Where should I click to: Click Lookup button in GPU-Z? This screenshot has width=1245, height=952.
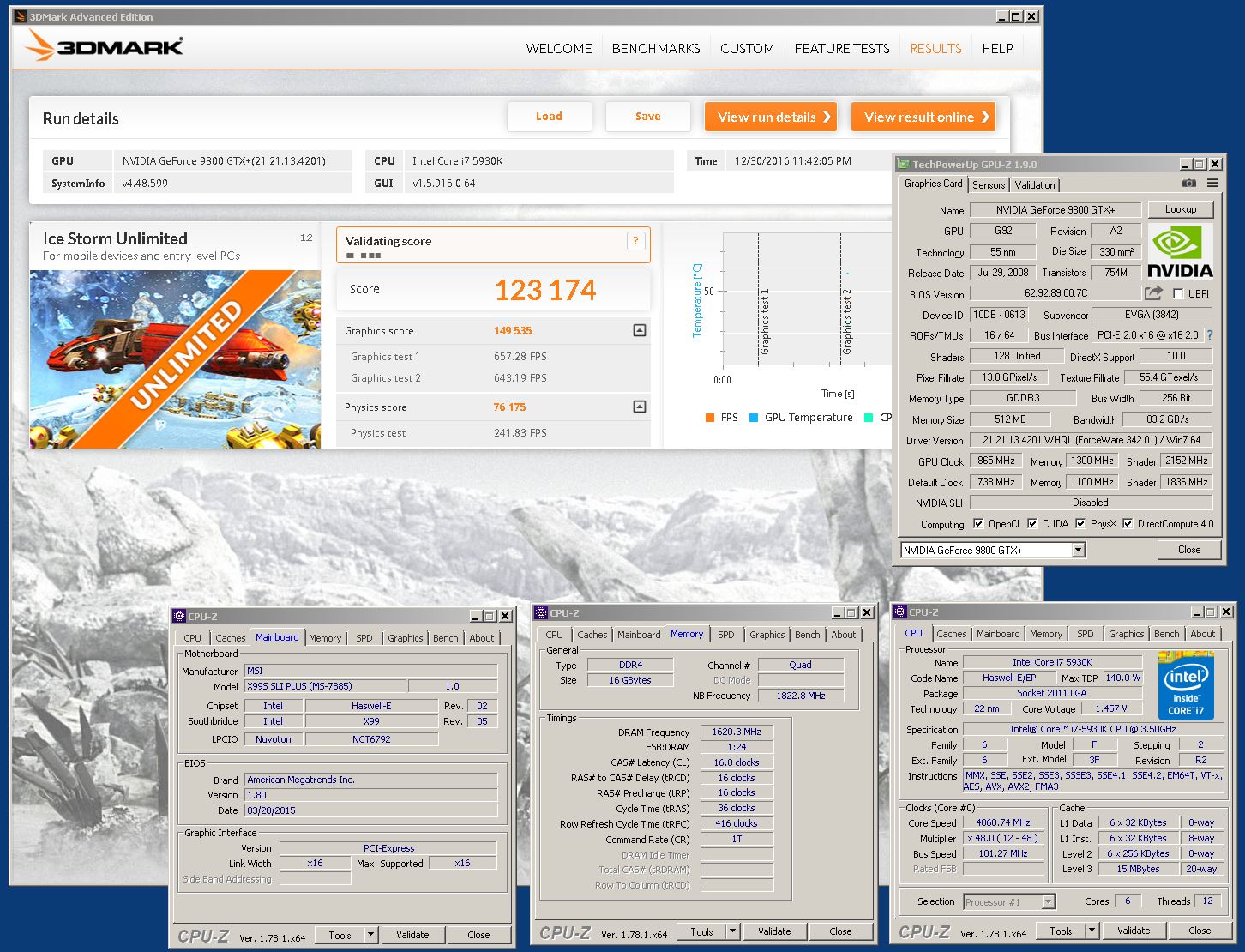click(1181, 209)
